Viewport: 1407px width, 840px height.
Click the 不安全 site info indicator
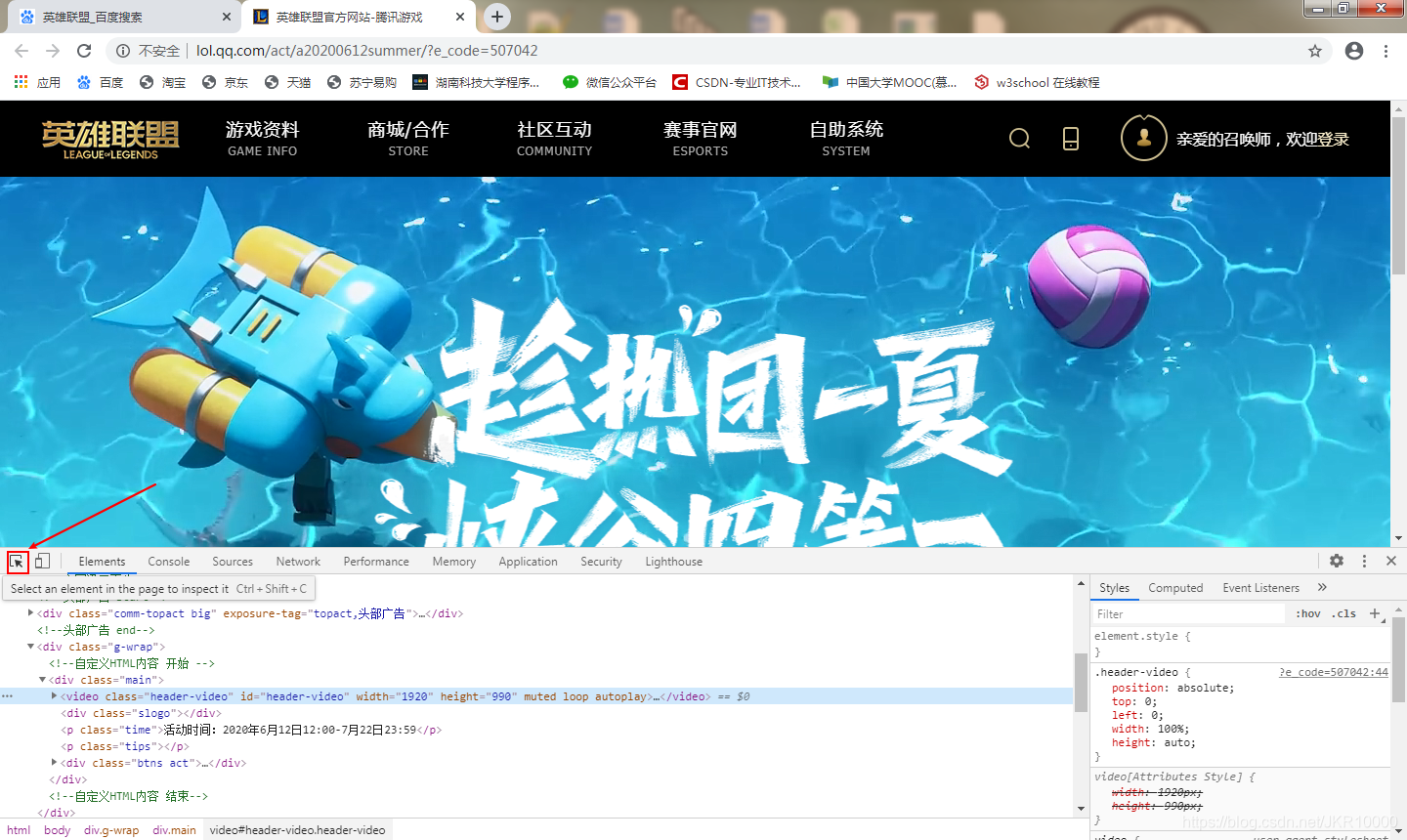(148, 51)
